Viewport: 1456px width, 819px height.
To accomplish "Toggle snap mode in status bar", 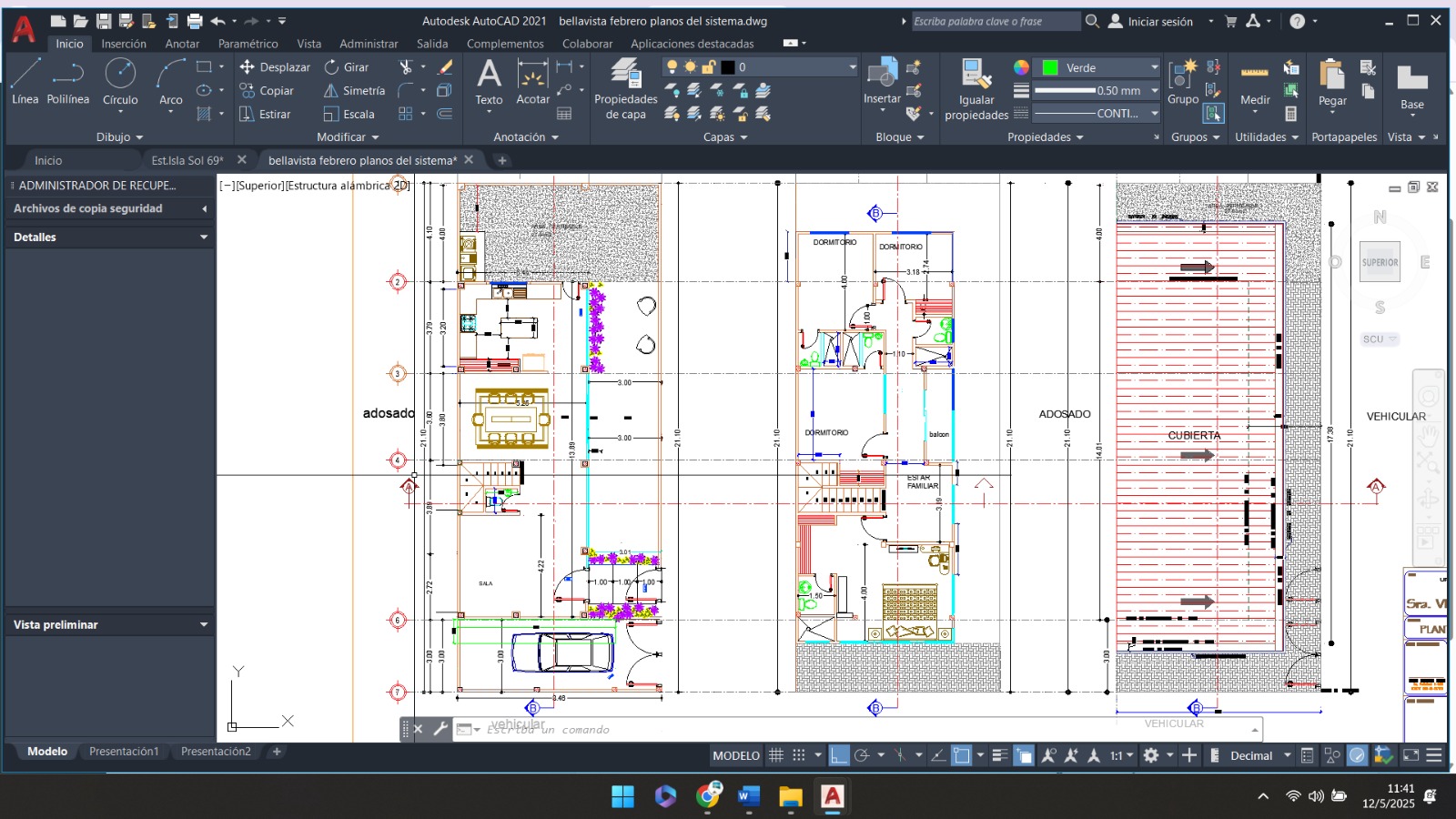I will pos(799,755).
